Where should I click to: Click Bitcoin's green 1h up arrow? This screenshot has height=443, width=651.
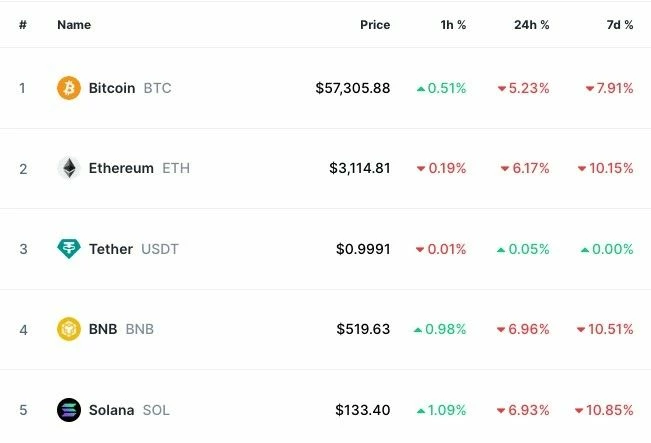pos(421,88)
